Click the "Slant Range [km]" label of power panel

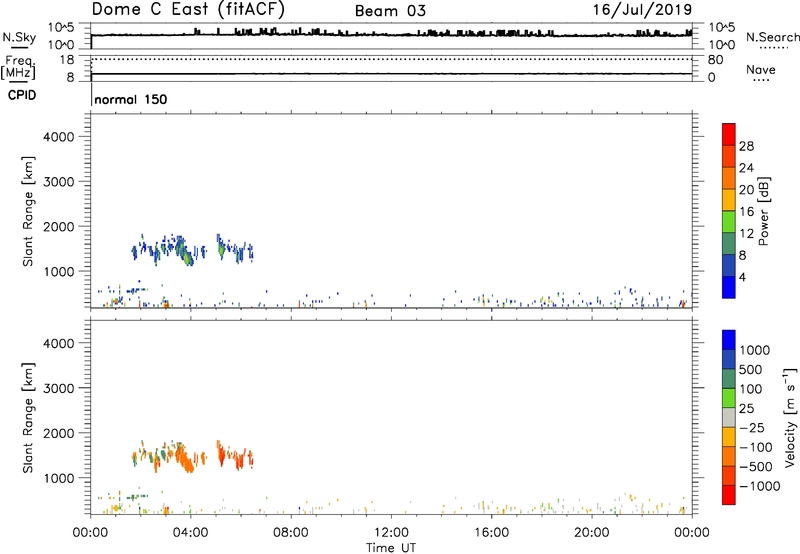pos(28,211)
